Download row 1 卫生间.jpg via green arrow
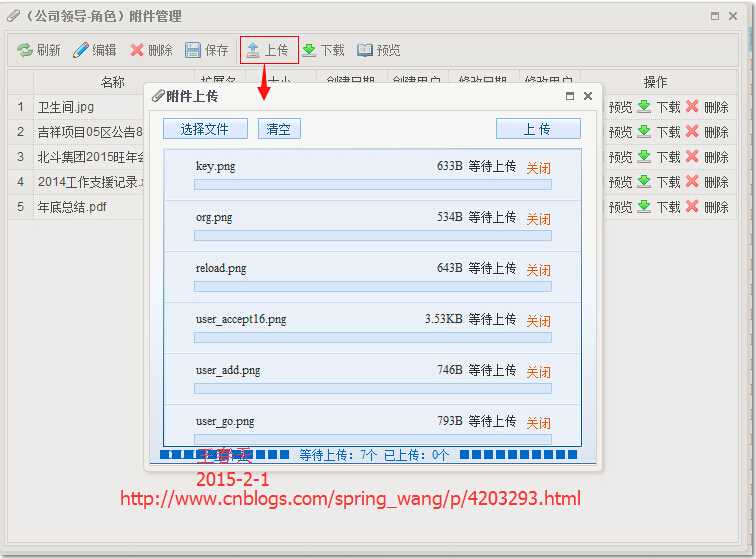Viewport: 756px width, 559px height. [x=644, y=107]
